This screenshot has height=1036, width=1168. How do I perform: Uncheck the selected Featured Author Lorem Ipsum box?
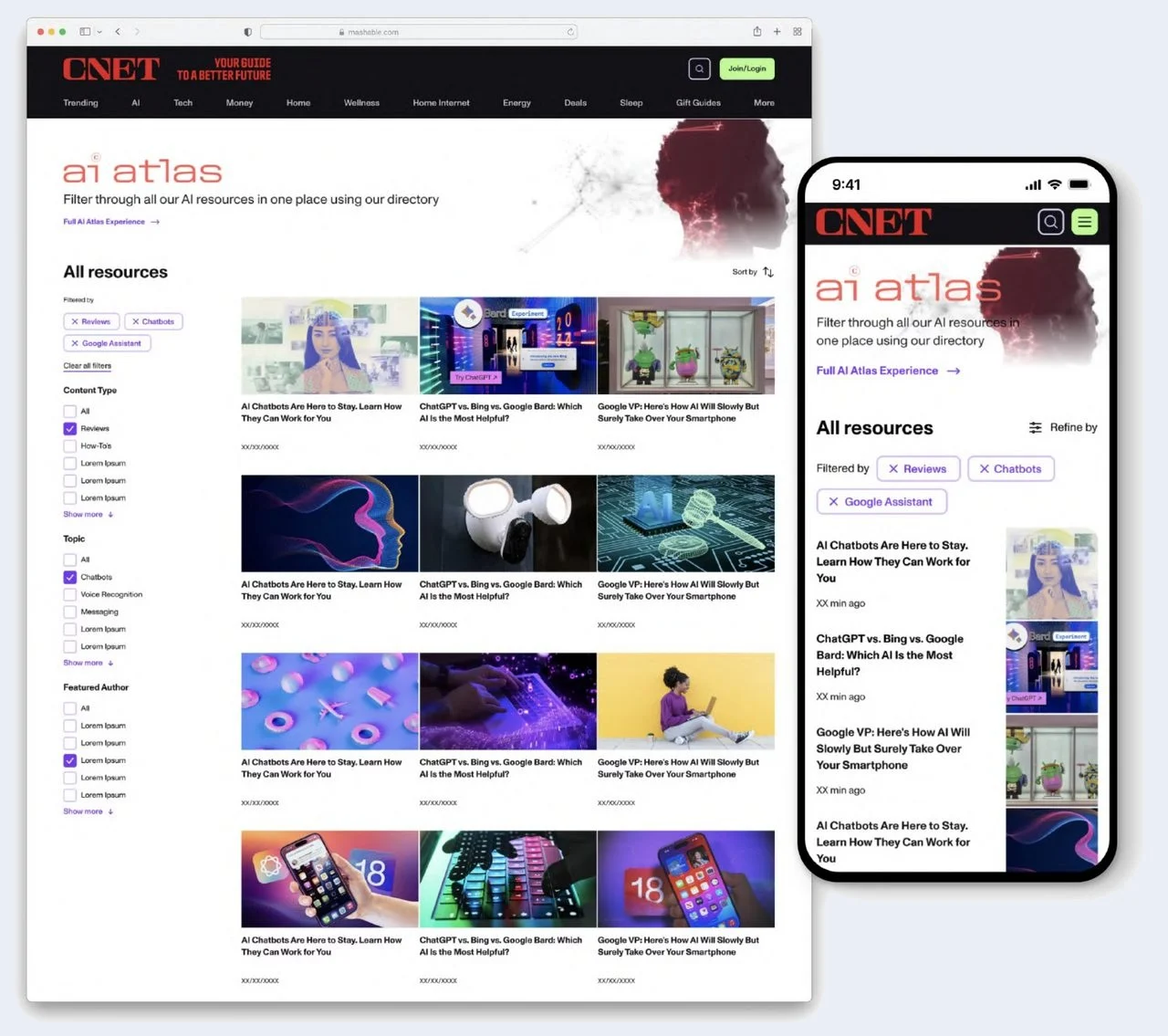tap(69, 760)
